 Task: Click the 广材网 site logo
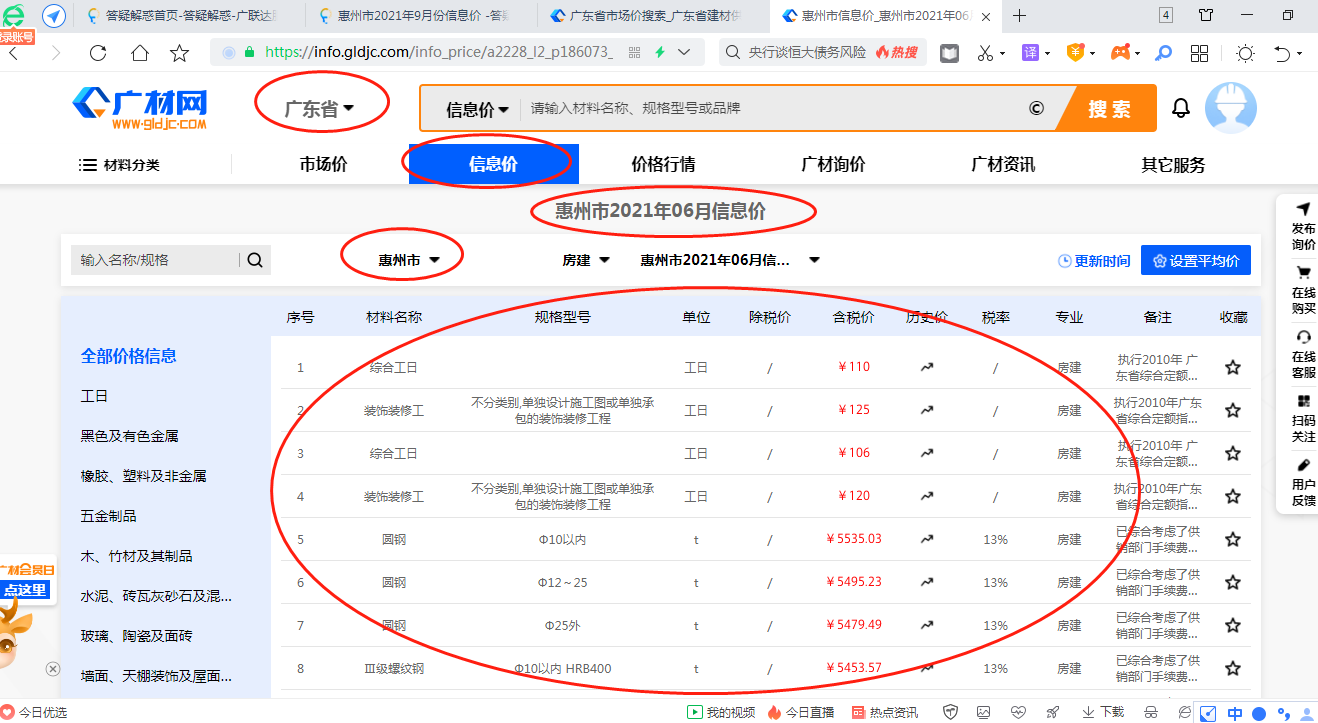[x=139, y=108]
